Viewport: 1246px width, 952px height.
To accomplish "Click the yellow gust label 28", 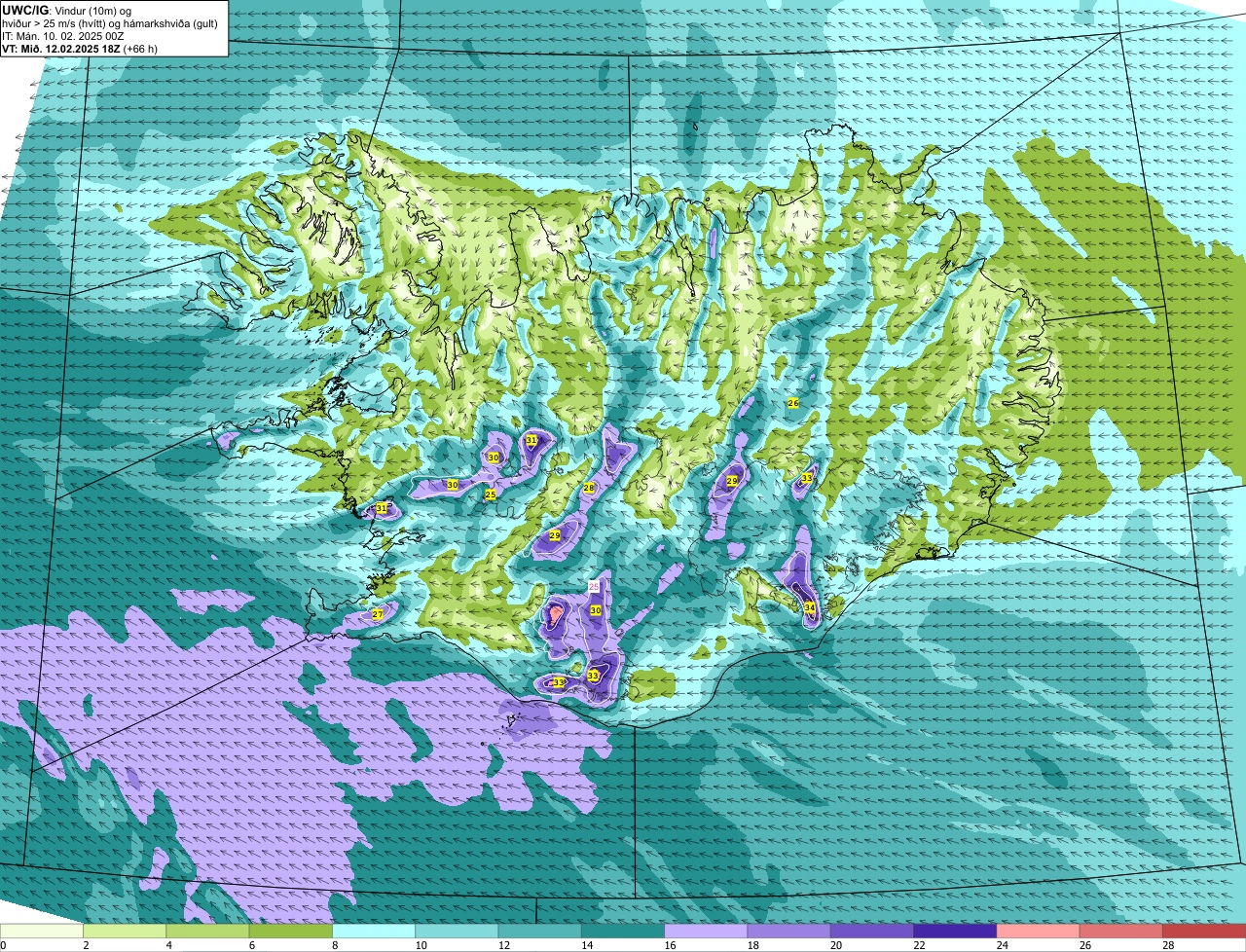I will (589, 488).
